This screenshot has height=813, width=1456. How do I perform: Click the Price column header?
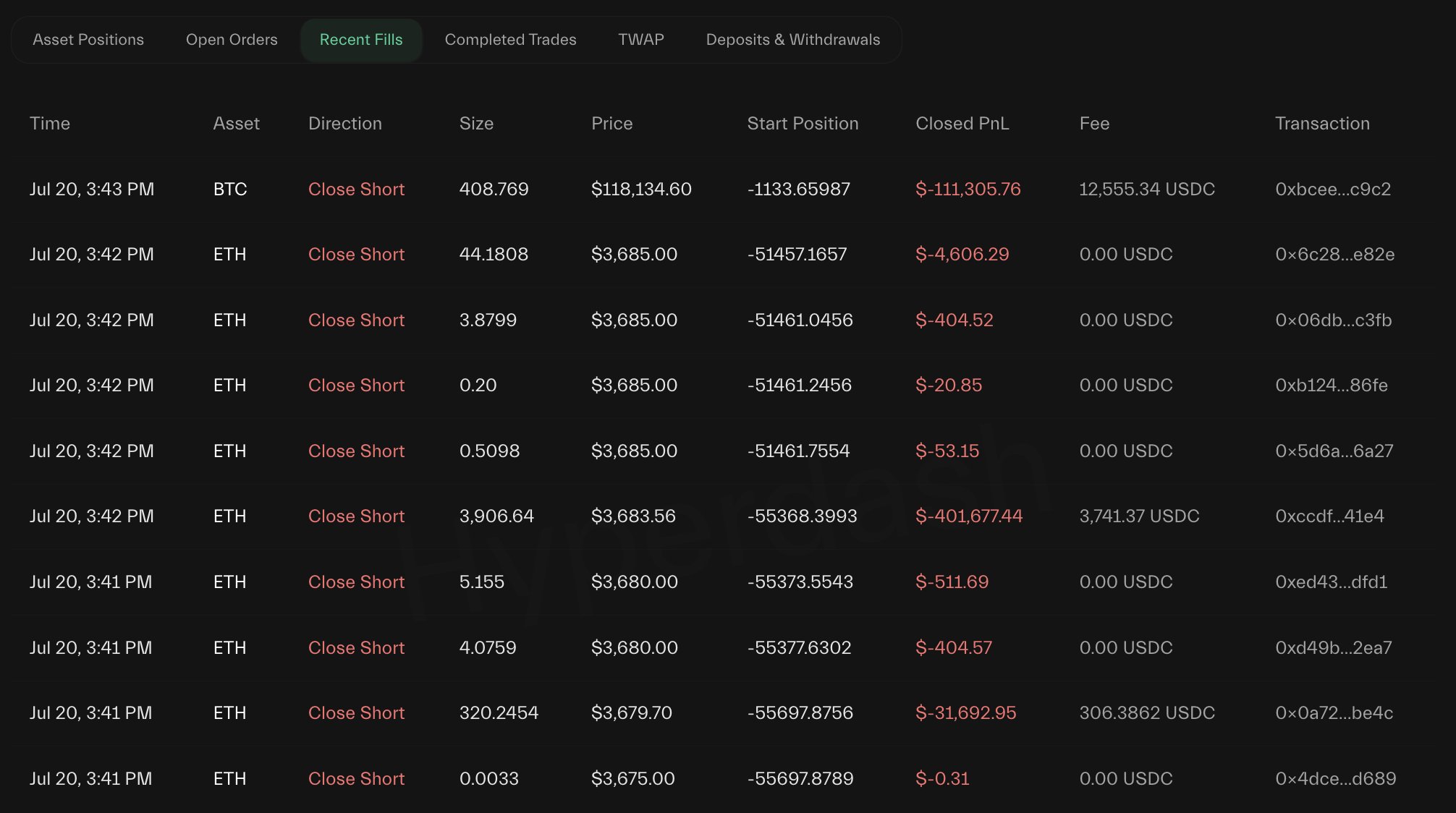tap(612, 124)
